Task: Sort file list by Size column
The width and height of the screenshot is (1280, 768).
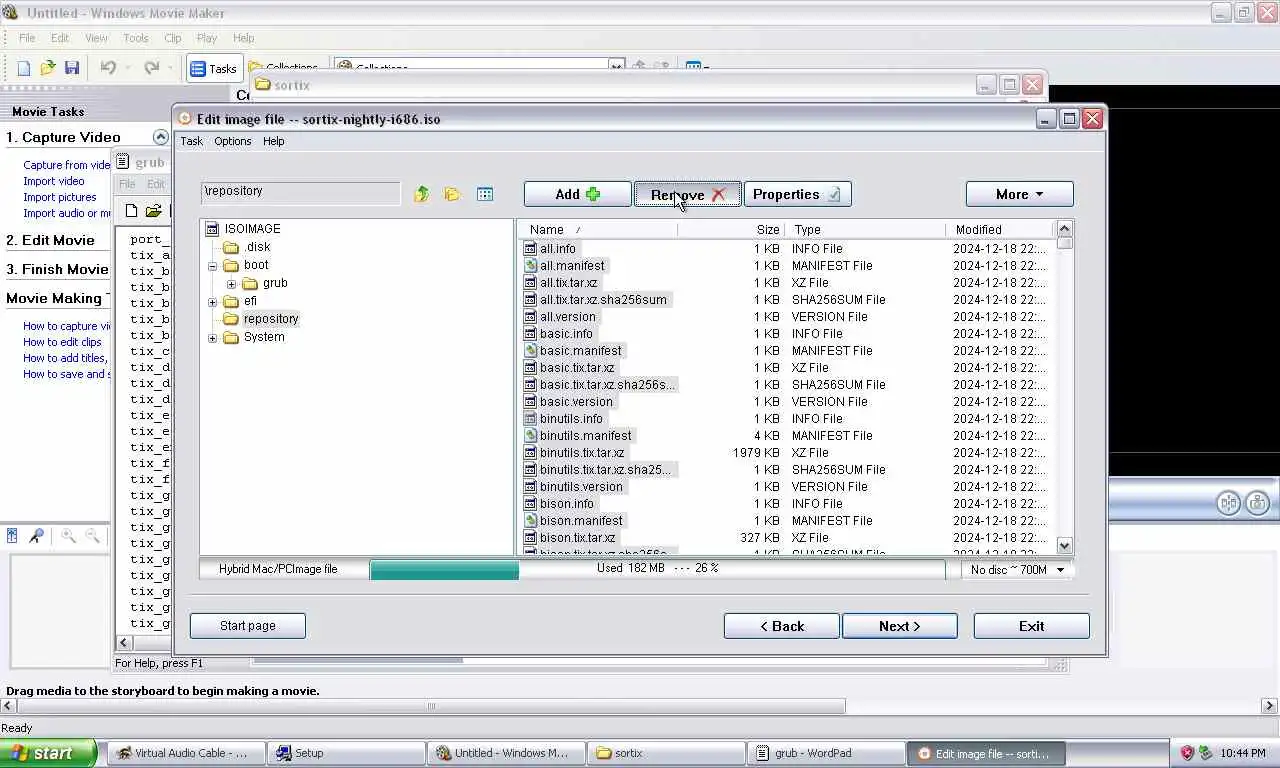Action: [x=731, y=229]
